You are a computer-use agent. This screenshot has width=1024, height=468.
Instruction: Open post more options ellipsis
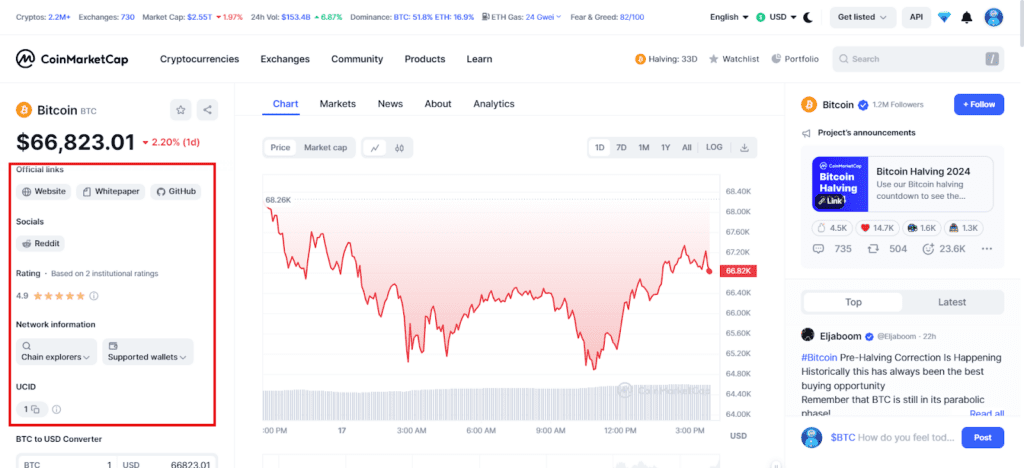[987, 249]
